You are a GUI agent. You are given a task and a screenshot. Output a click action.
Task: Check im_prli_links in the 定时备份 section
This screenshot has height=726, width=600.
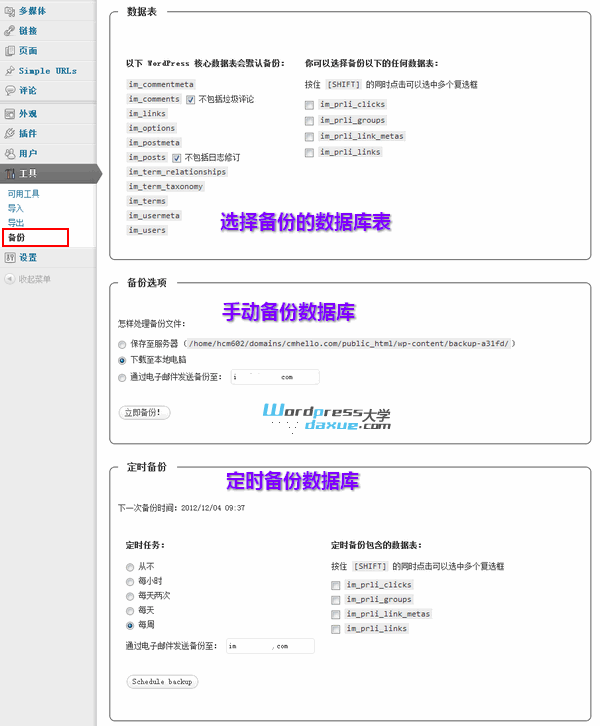point(336,629)
